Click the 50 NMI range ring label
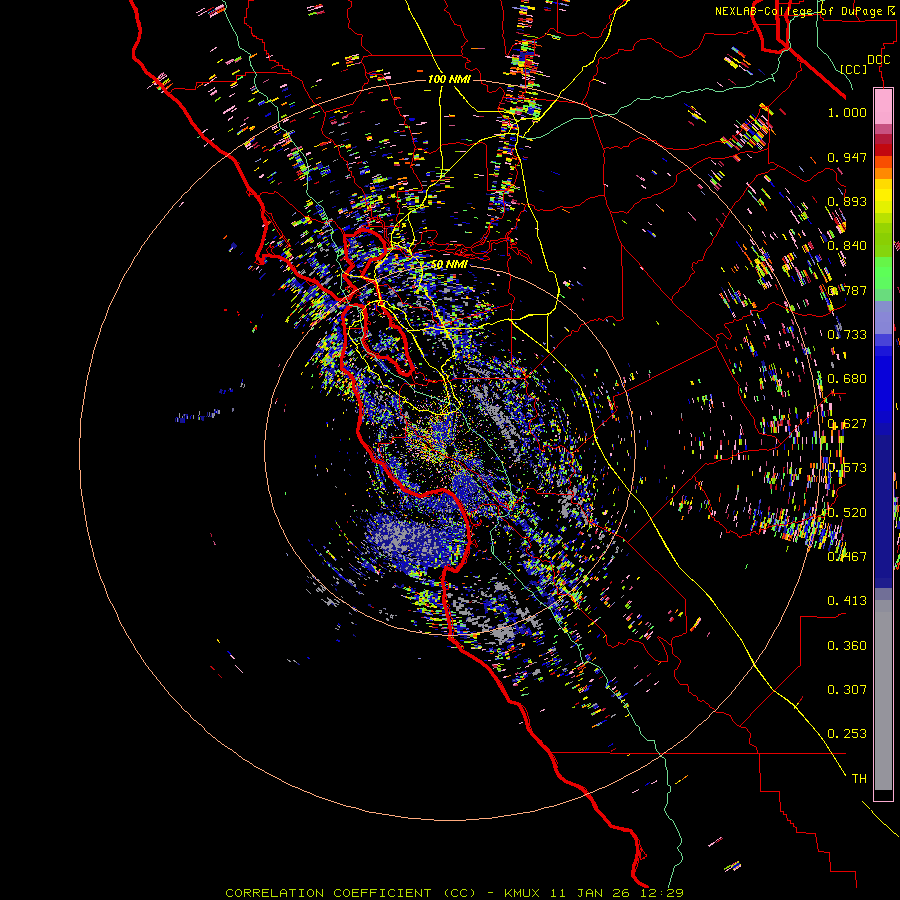 (449, 264)
